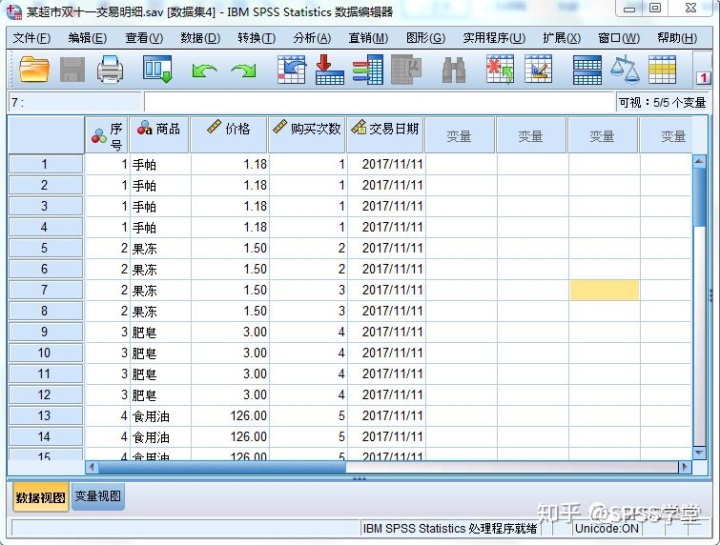Click the Insert cases icon
Screen dimensions: 720x545
pos(500,69)
